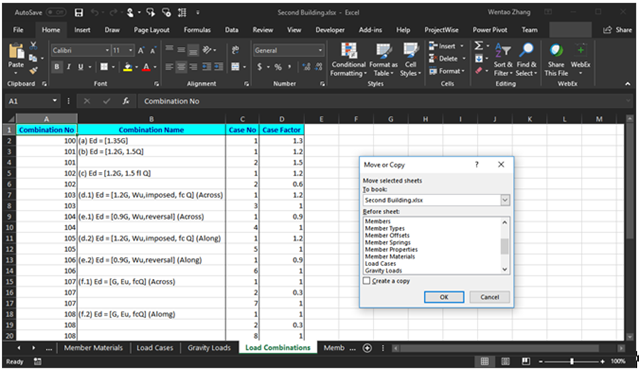The height and width of the screenshot is (369, 639).
Task: Add a new sheet with plus icon
Action: (x=367, y=348)
